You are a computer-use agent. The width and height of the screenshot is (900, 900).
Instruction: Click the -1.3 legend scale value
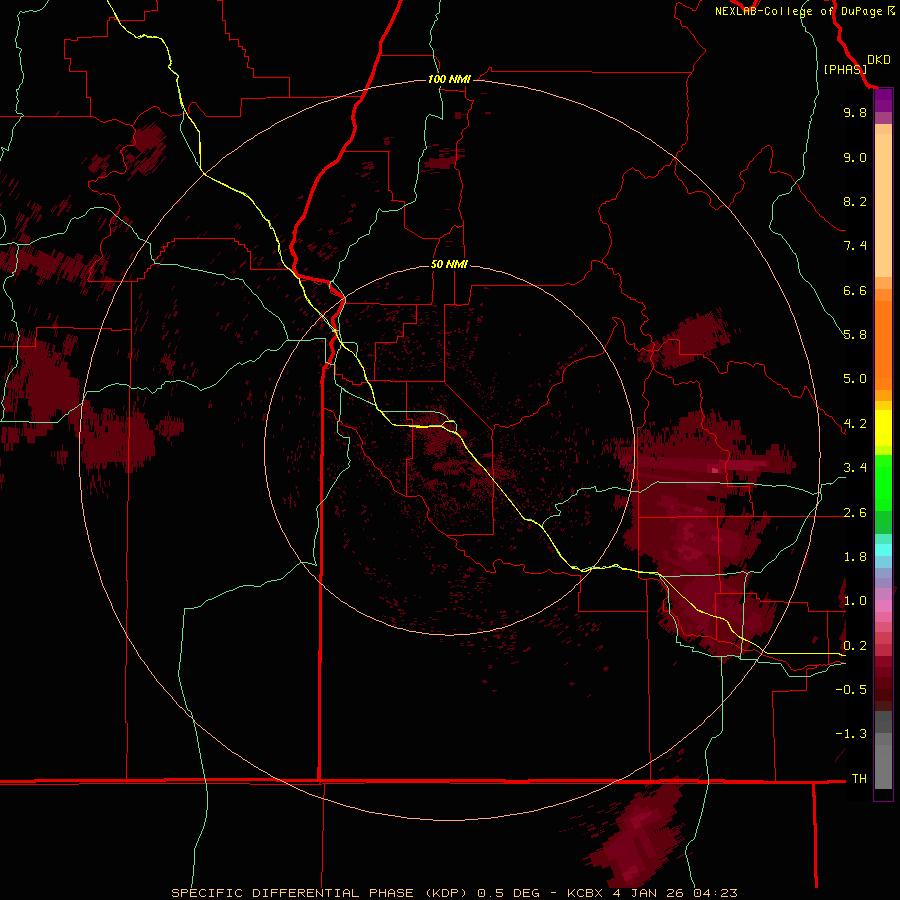click(x=851, y=734)
